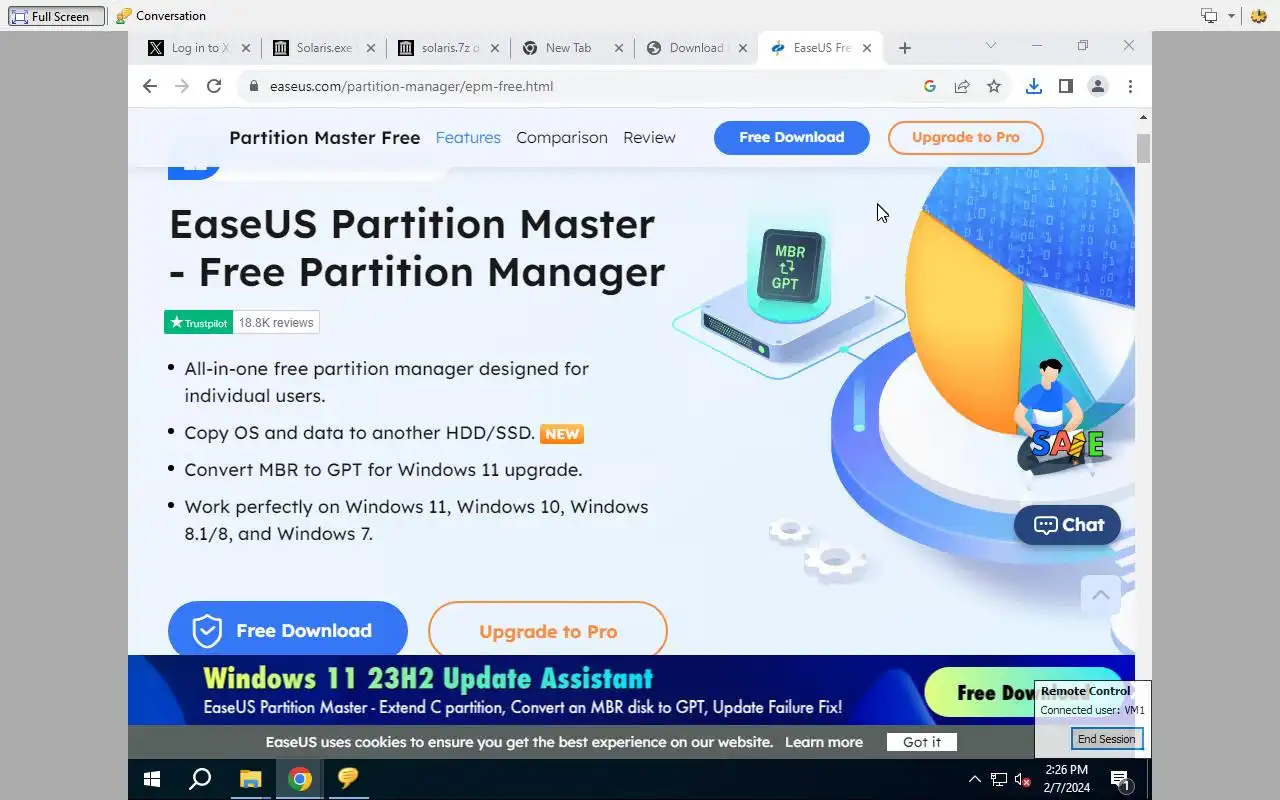The width and height of the screenshot is (1280, 800).
Task: Click the page scrollbar up arrow
Action: [x=1143, y=118]
